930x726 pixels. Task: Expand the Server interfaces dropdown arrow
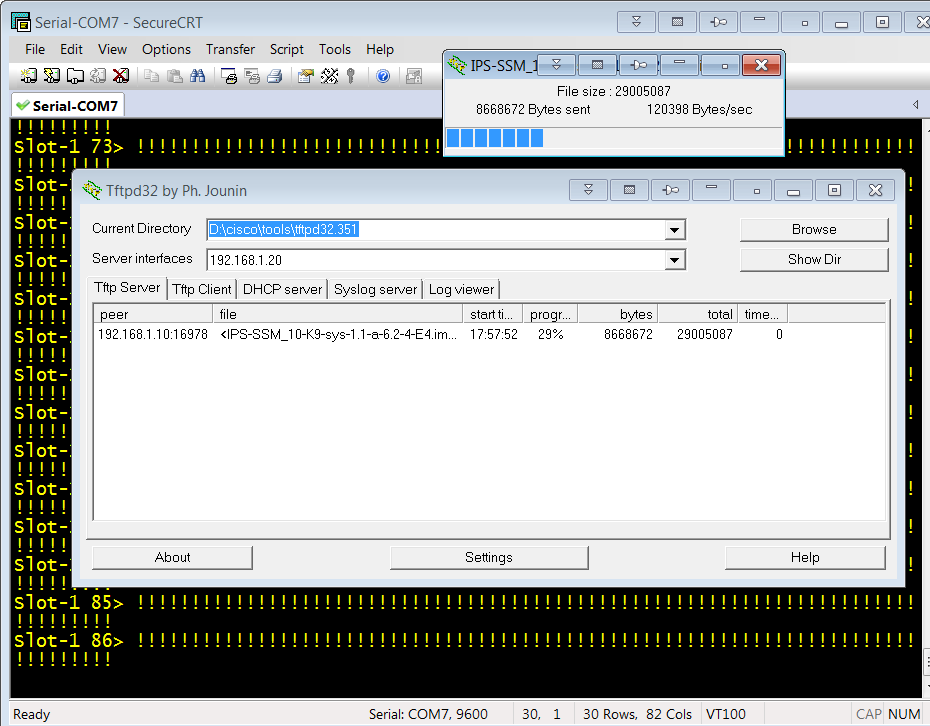click(x=674, y=260)
